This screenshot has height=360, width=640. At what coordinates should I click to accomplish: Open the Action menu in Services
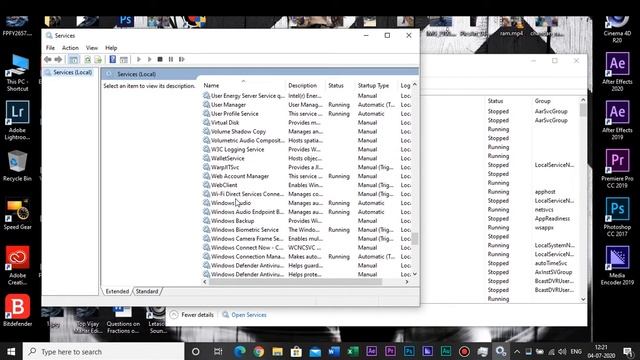[70, 48]
